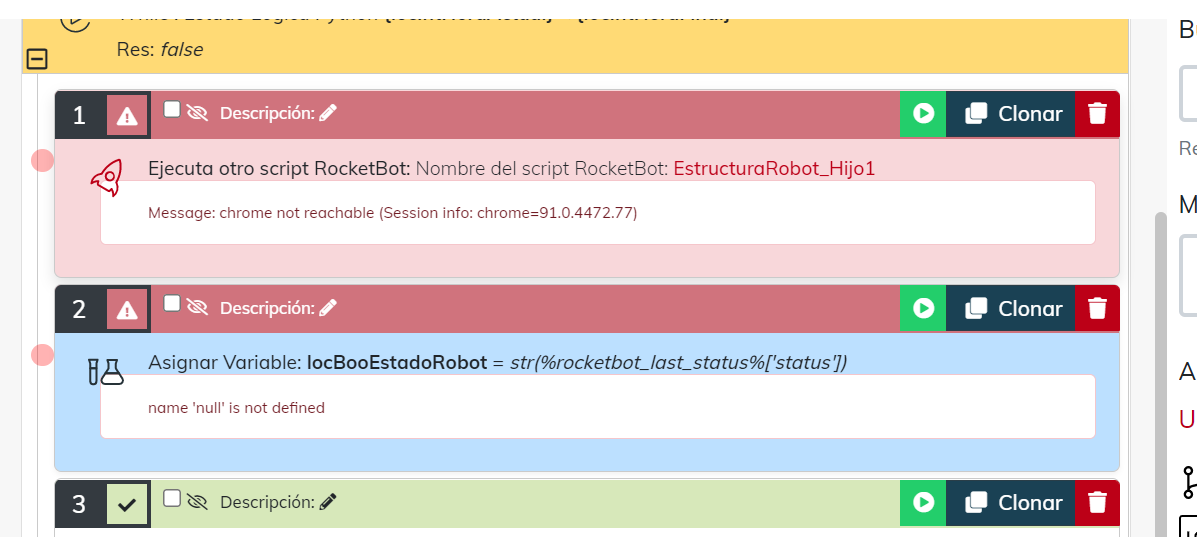The image size is (1197, 537).
Task: Delete step 2 using red trash icon
Action: pos(1097,309)
